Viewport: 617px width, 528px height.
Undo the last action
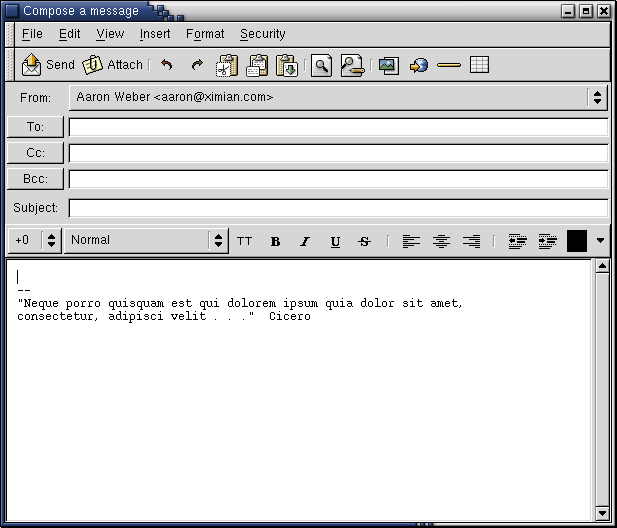click(x=167, y=65)
